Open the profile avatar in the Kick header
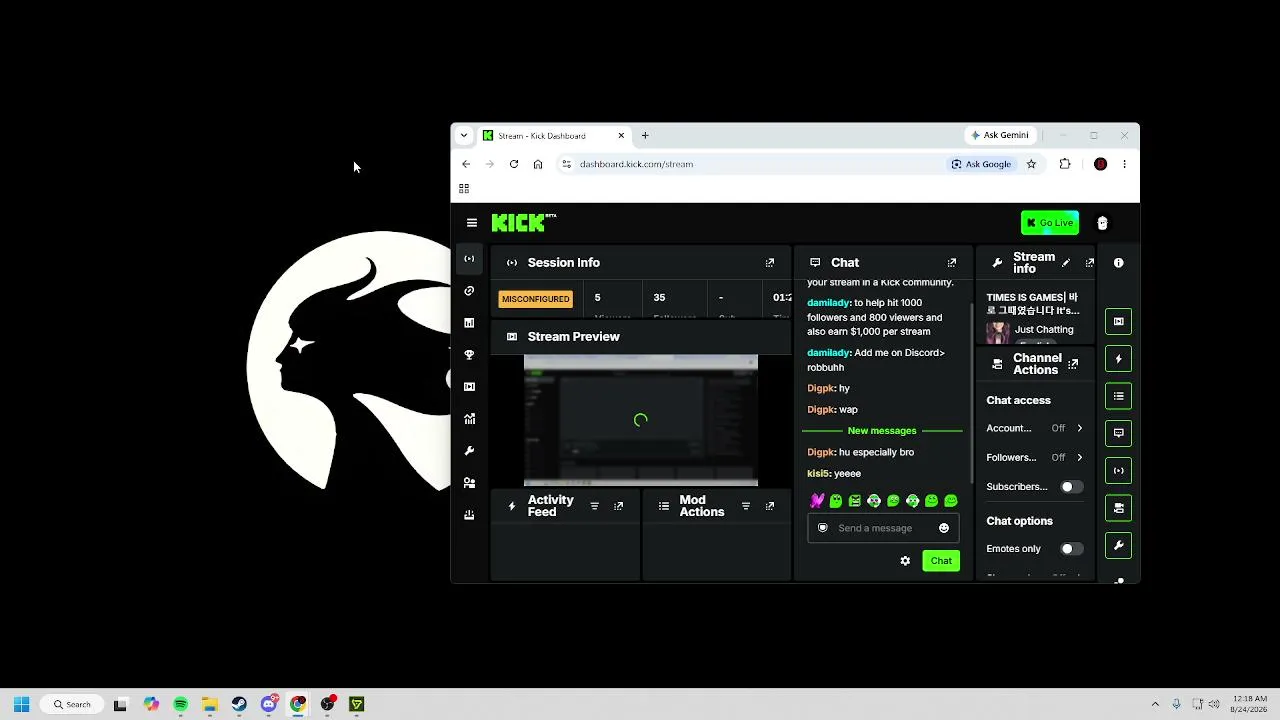This screenshot has width=1280, height=720. [1102, 223]
